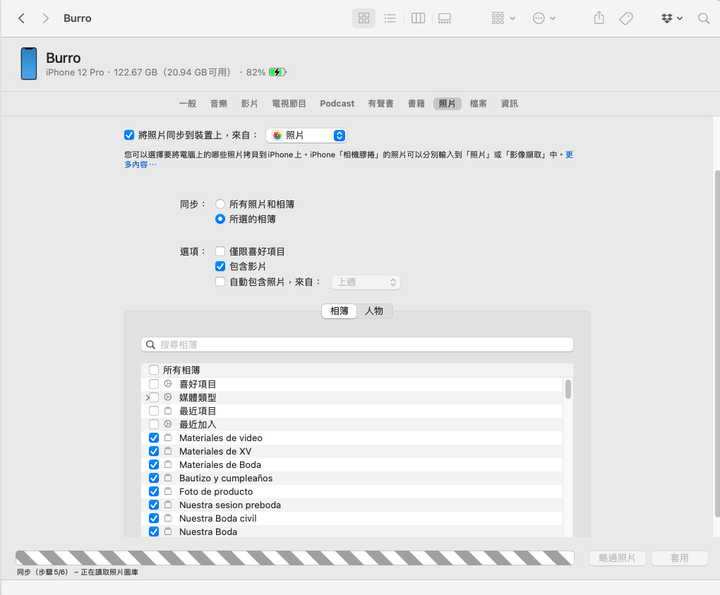Click the sync status text 正在讀取照片圖庫
Viewport: 720px width, 595px height.
tap(109, 572)
